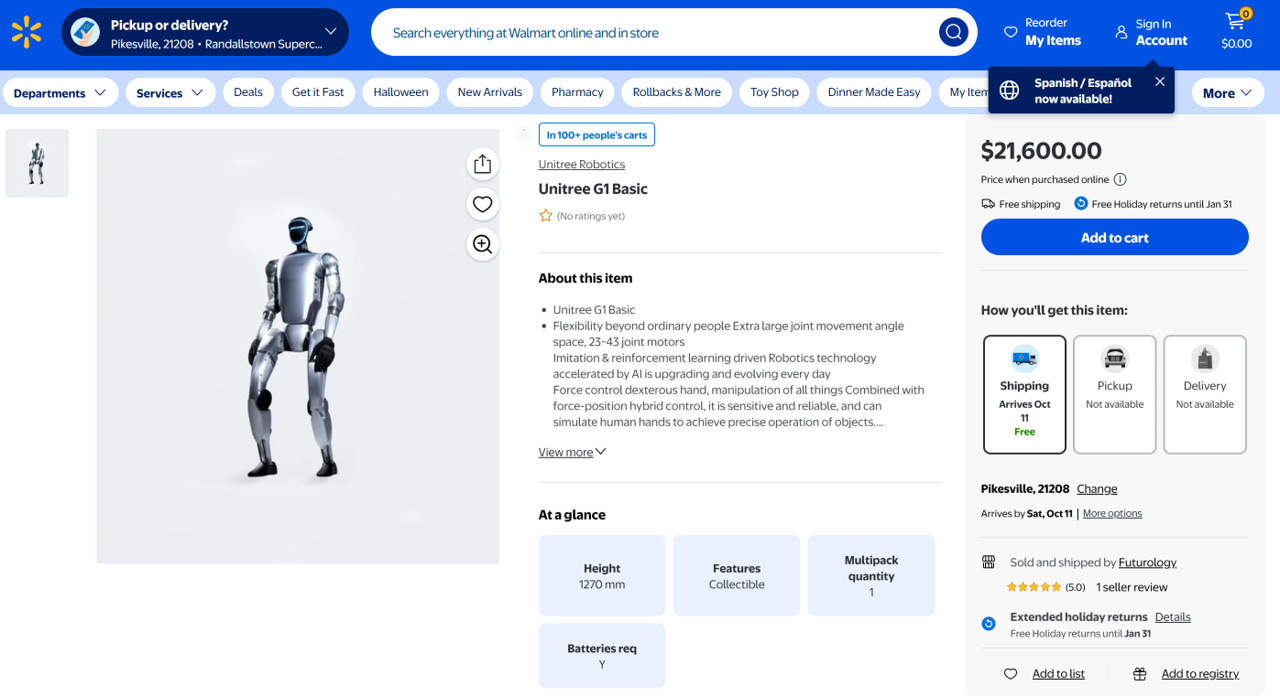
Task: Expand View more description
Action: tap(572, 452)
